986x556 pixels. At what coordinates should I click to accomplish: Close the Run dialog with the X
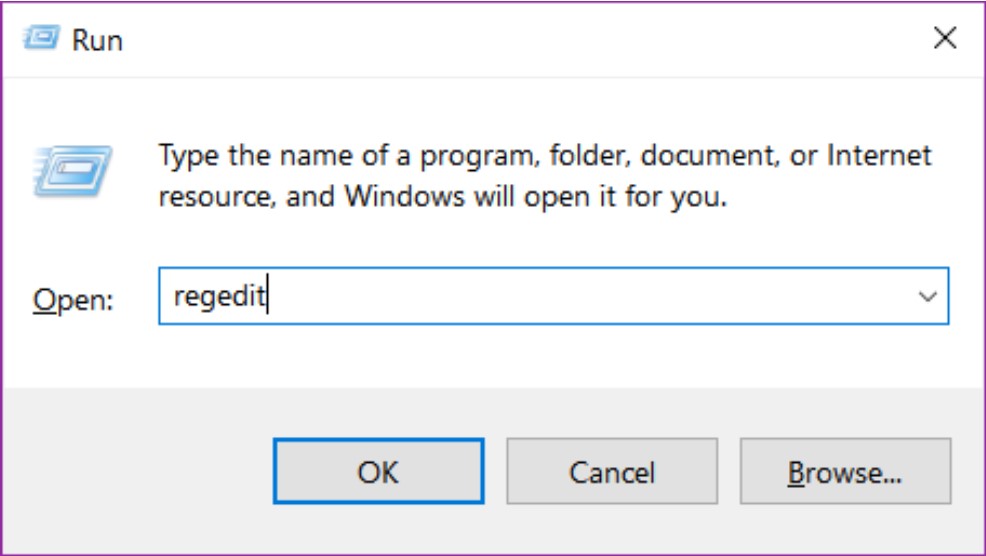tap(944, 39)
